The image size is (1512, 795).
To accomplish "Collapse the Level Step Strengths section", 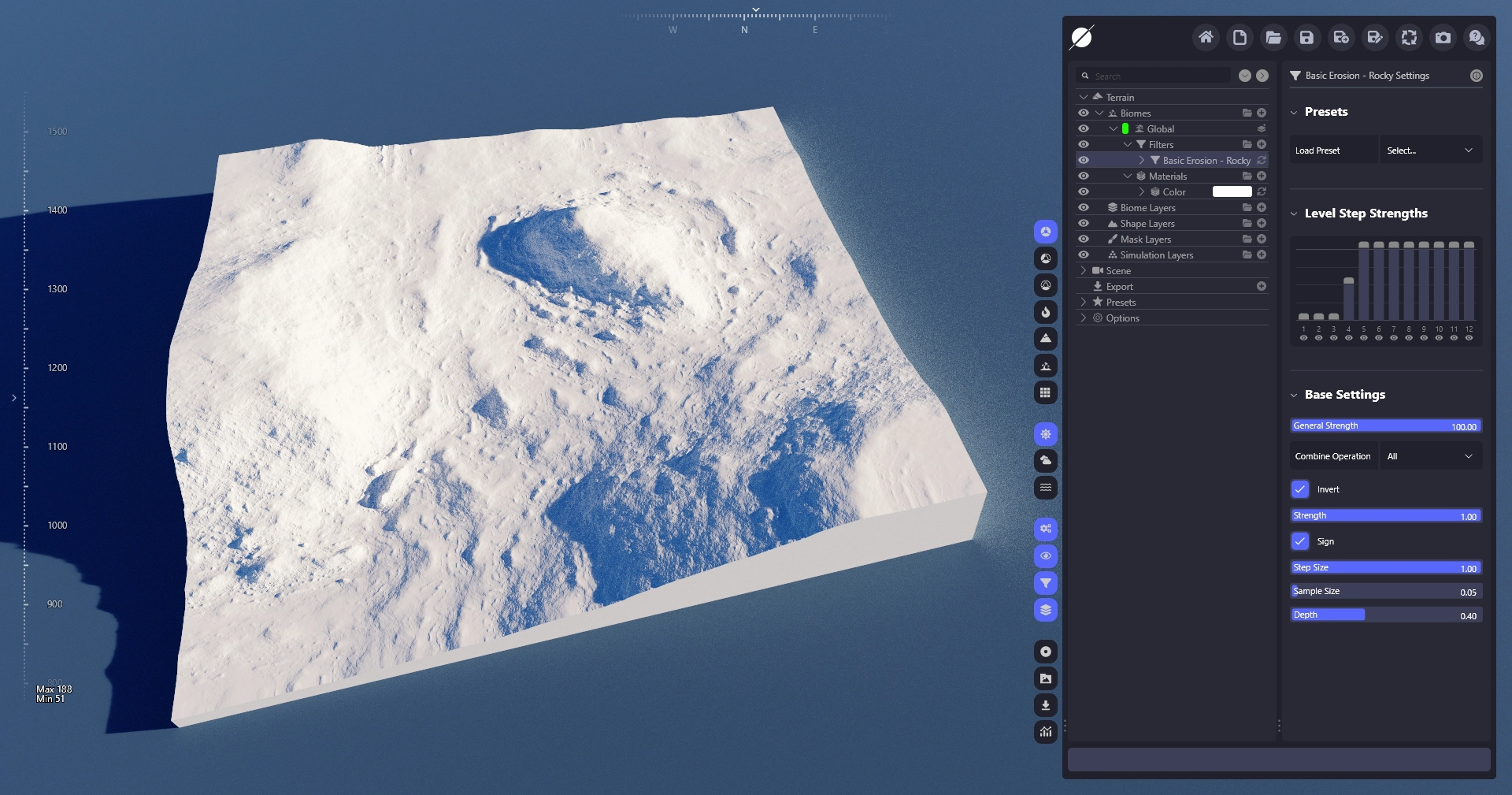I will click(1294, 214).
